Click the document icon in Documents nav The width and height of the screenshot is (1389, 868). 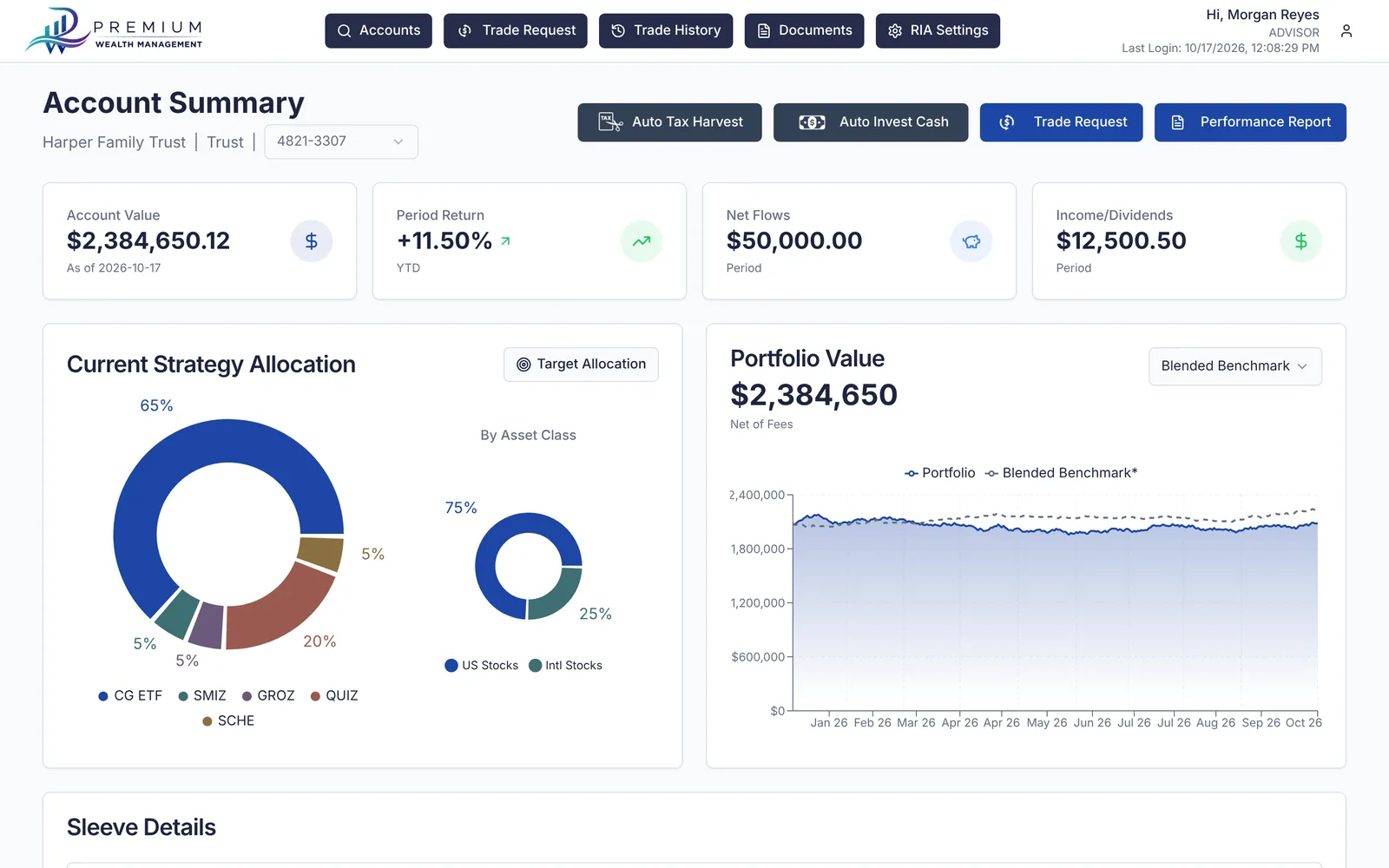764,30
